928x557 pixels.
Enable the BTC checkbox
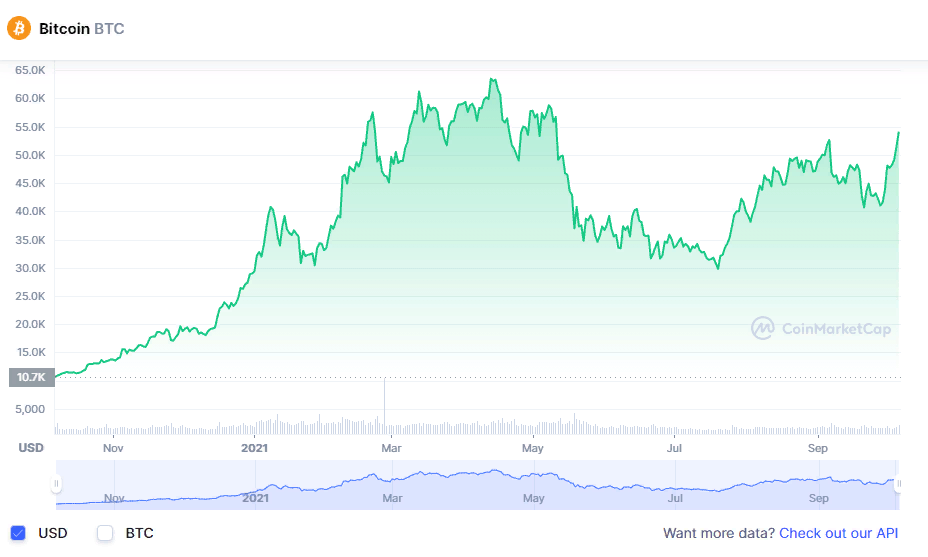tap(105, 533)
